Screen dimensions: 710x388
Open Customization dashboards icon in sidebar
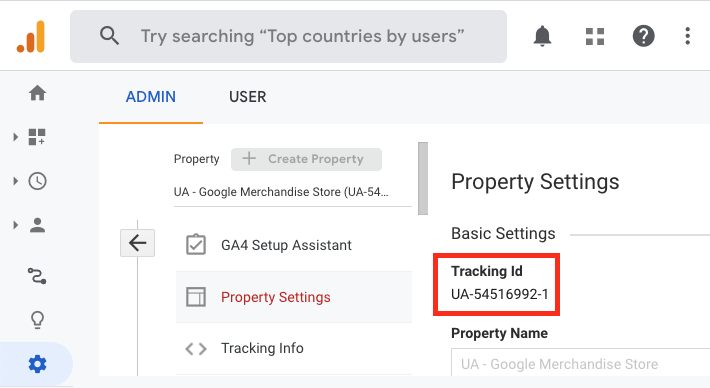tap(37, 137)
